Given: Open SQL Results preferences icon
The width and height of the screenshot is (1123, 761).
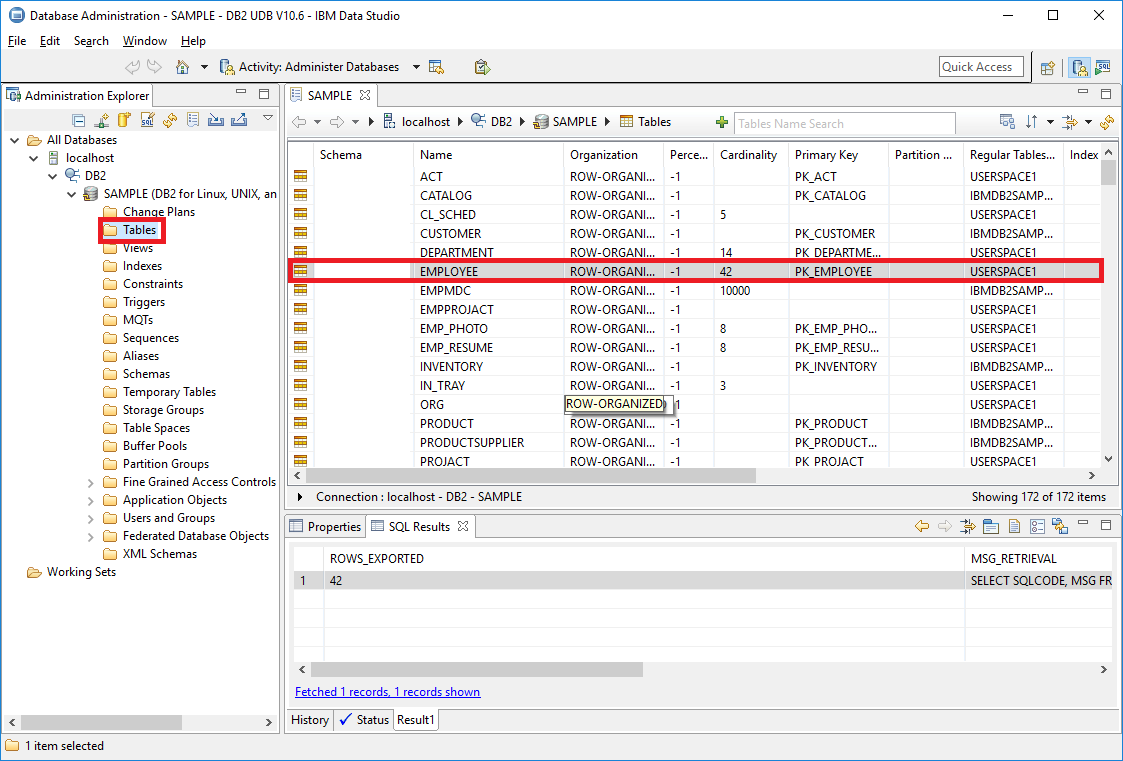Looking at the screenshot, I should tap(1038, 526).
